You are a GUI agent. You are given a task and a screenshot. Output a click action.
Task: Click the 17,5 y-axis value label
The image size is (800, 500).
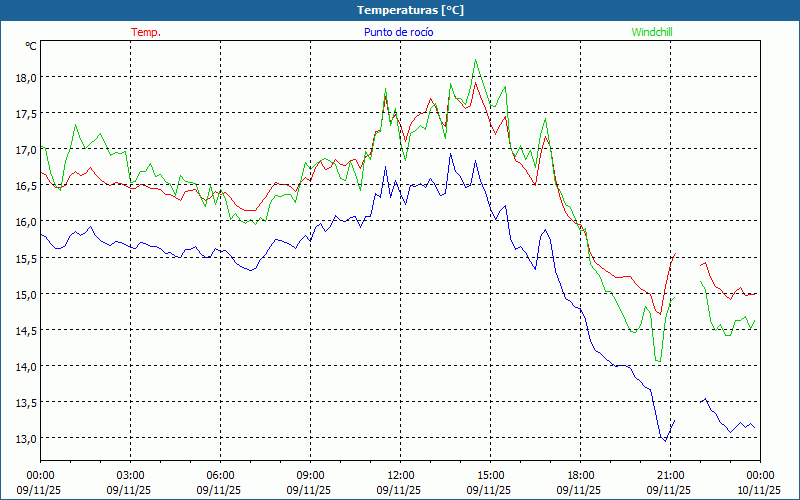pyautogui.click(x=25, y=114)
